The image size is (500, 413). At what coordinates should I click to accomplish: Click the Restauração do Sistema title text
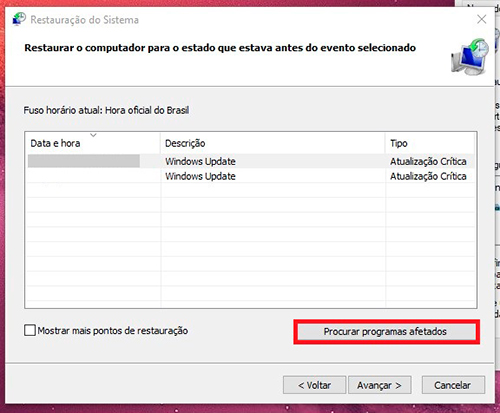(84, 20)
